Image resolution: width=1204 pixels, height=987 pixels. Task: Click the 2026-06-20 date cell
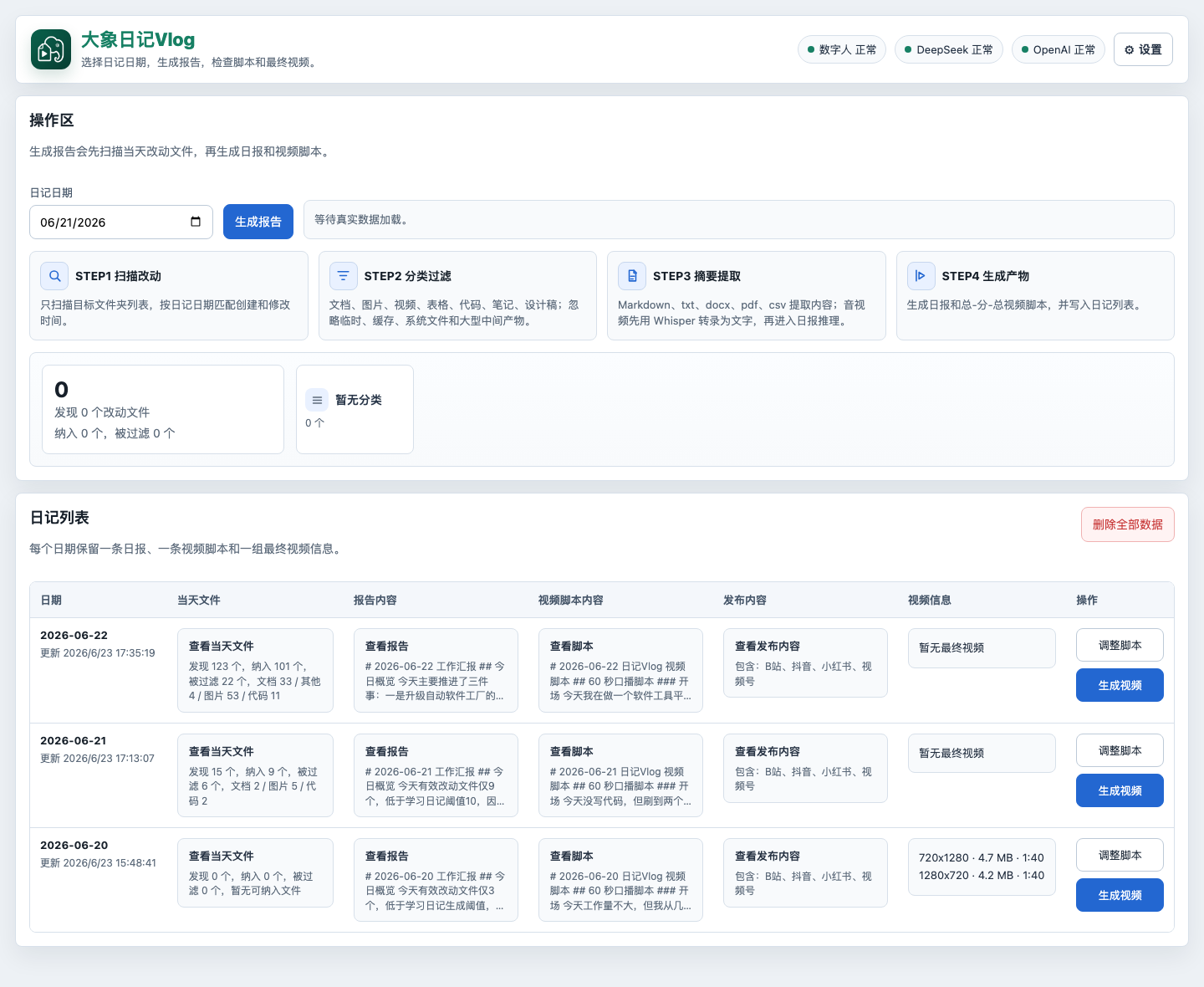coord(74,845)
